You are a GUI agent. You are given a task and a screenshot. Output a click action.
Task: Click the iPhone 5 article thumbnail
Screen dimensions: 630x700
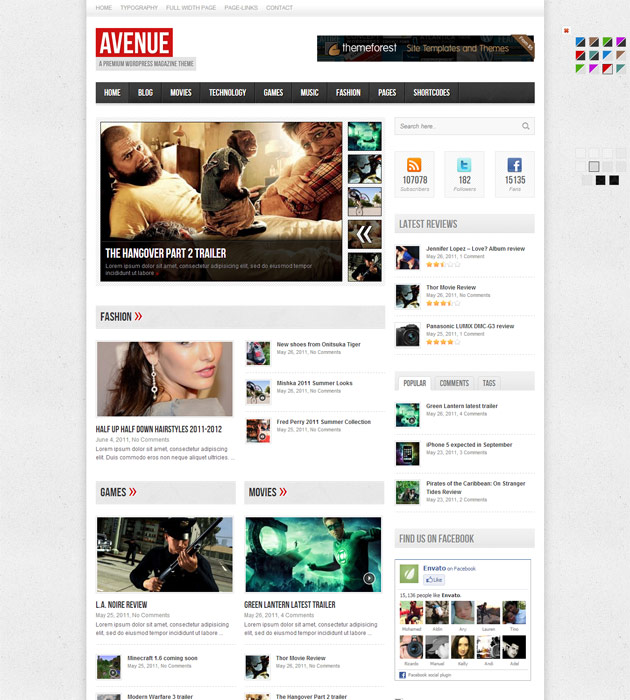pyautogui.click(x=408, y=454)
